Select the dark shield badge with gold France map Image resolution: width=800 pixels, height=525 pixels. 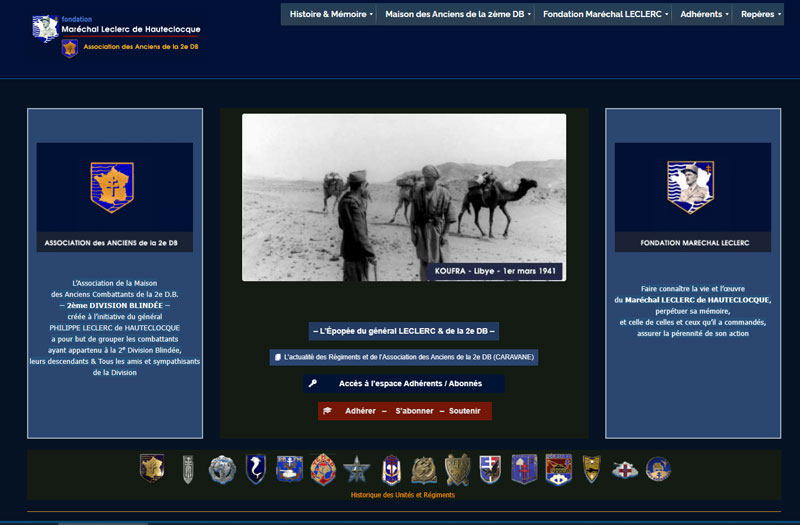pyautogui.click(x=153, y=468)
